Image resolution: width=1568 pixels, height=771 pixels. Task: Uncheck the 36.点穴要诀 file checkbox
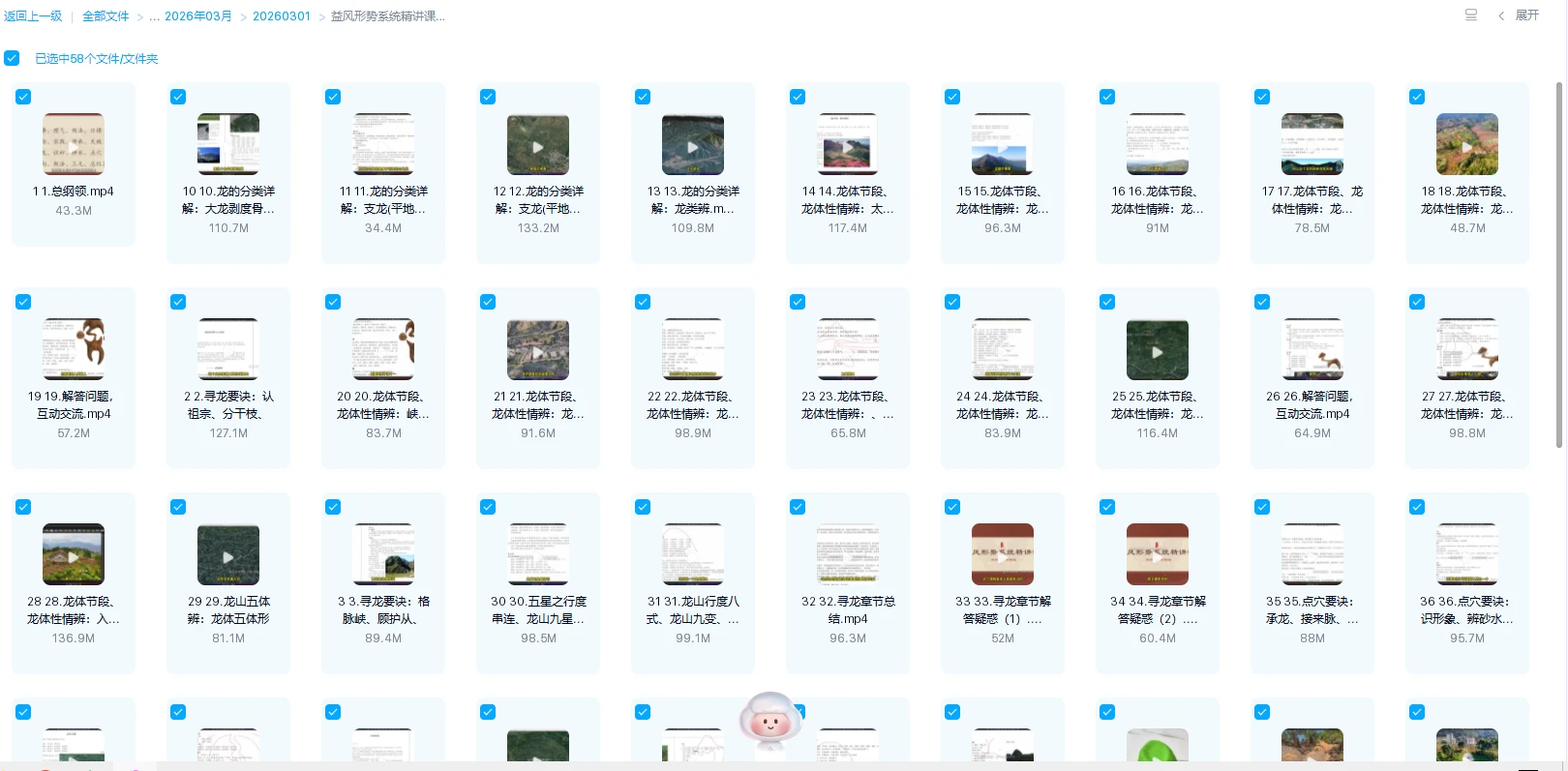click(1417, 507)
